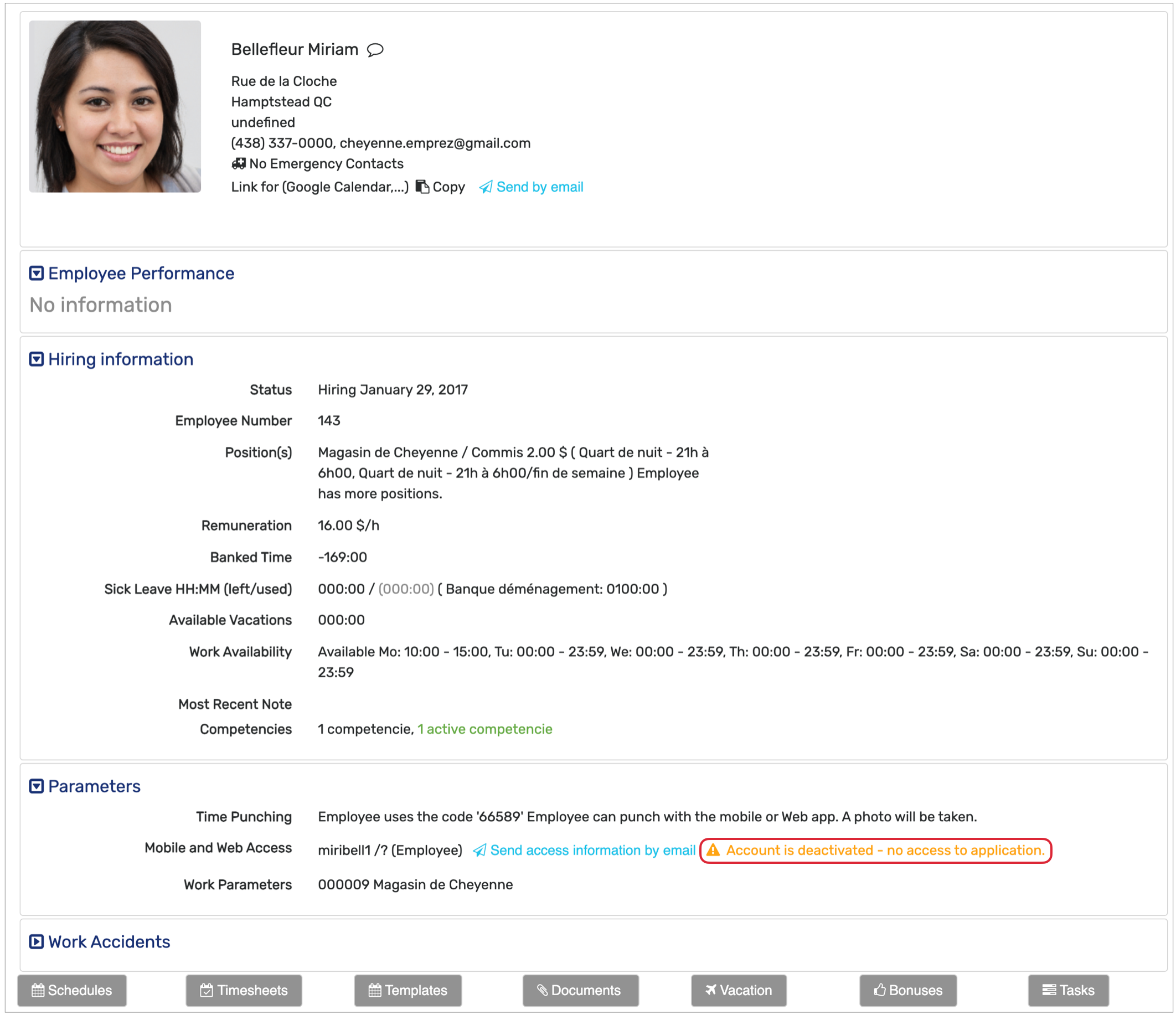Click the 1 active competencie link

(x=484, y=729)
